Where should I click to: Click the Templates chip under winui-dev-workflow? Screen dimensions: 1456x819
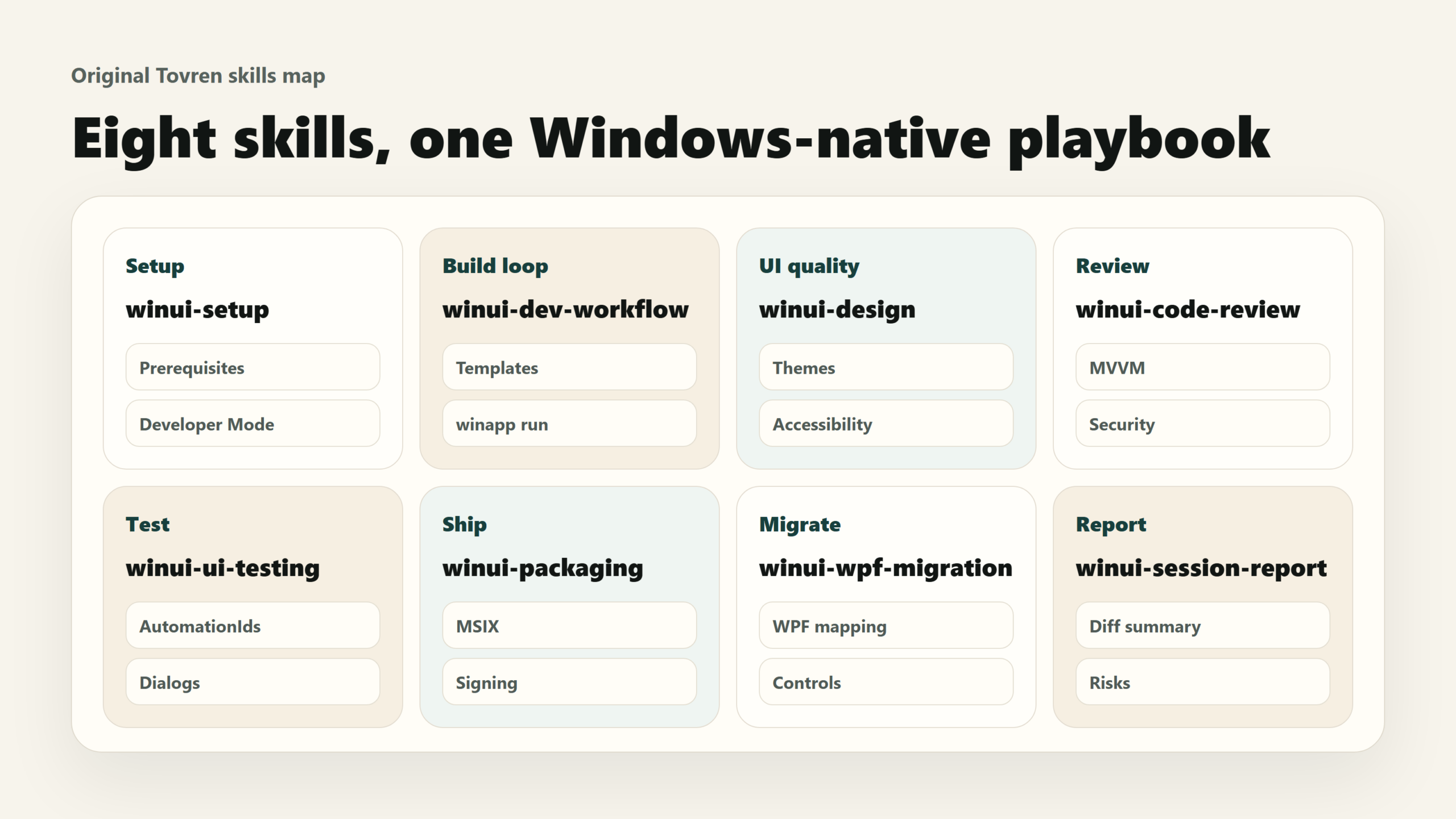click(x=569, y=367)
